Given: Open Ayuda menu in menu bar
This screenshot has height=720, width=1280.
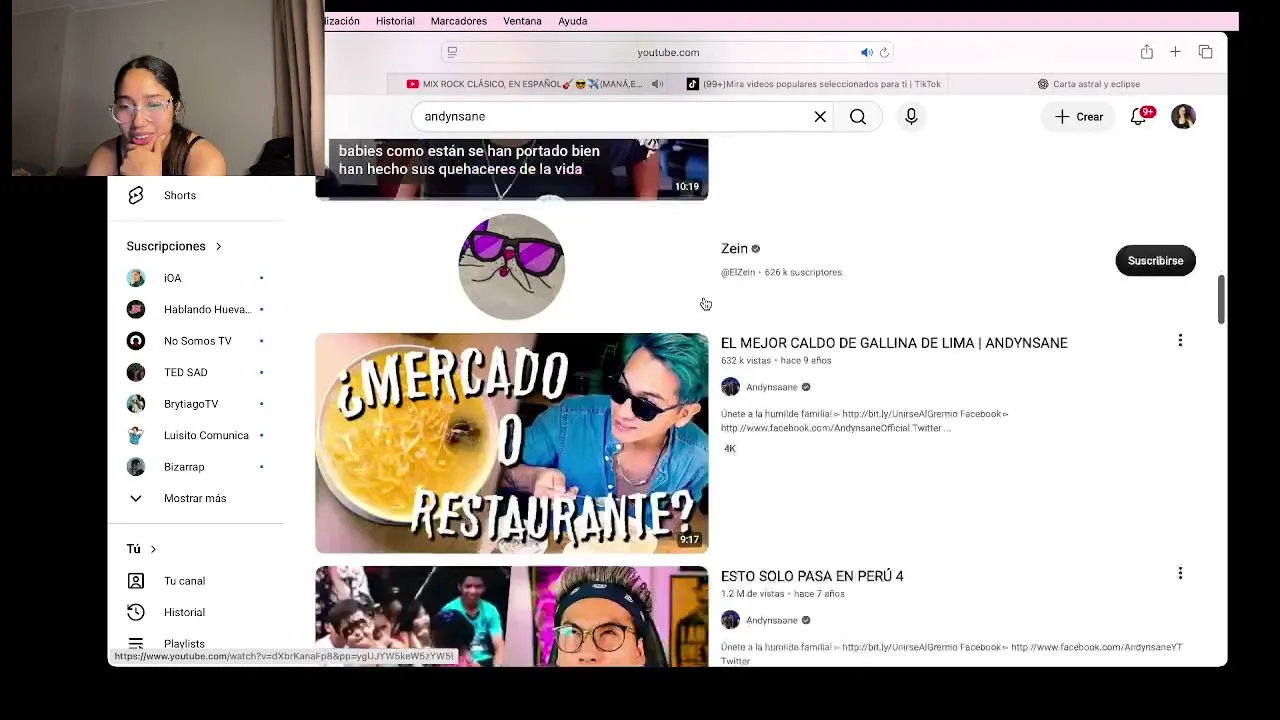Looking at the screenshot, I should click(573, 21).
